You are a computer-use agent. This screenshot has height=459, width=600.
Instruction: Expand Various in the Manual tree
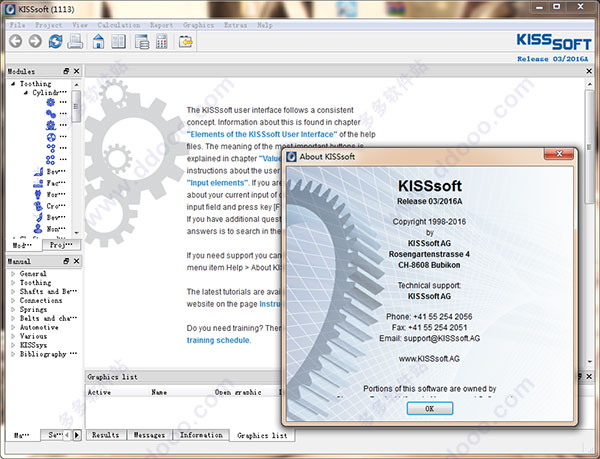(13, 336)
